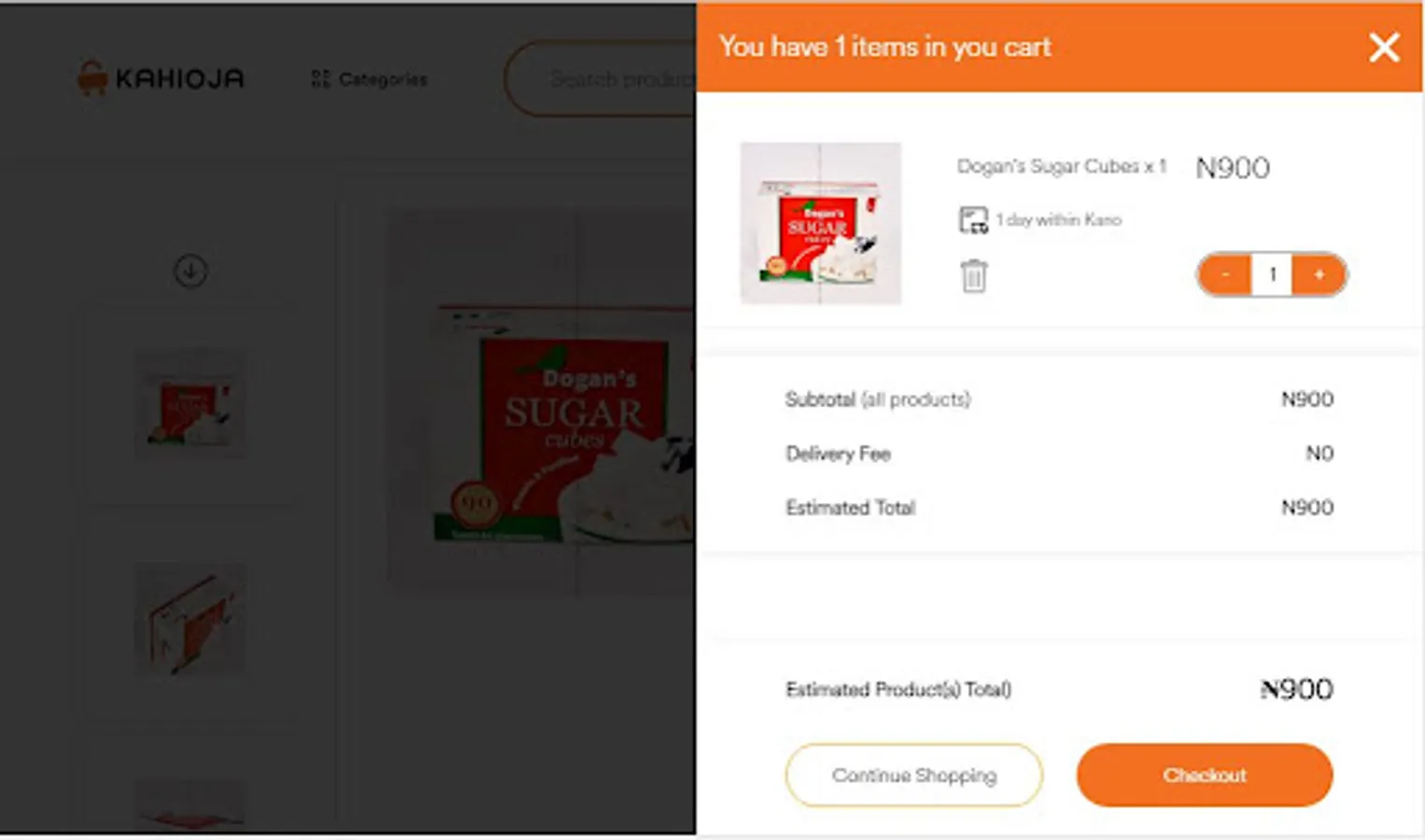Click the quantity number field
The height and width of the screenshot is (840, 1425).
point(1272,274)
